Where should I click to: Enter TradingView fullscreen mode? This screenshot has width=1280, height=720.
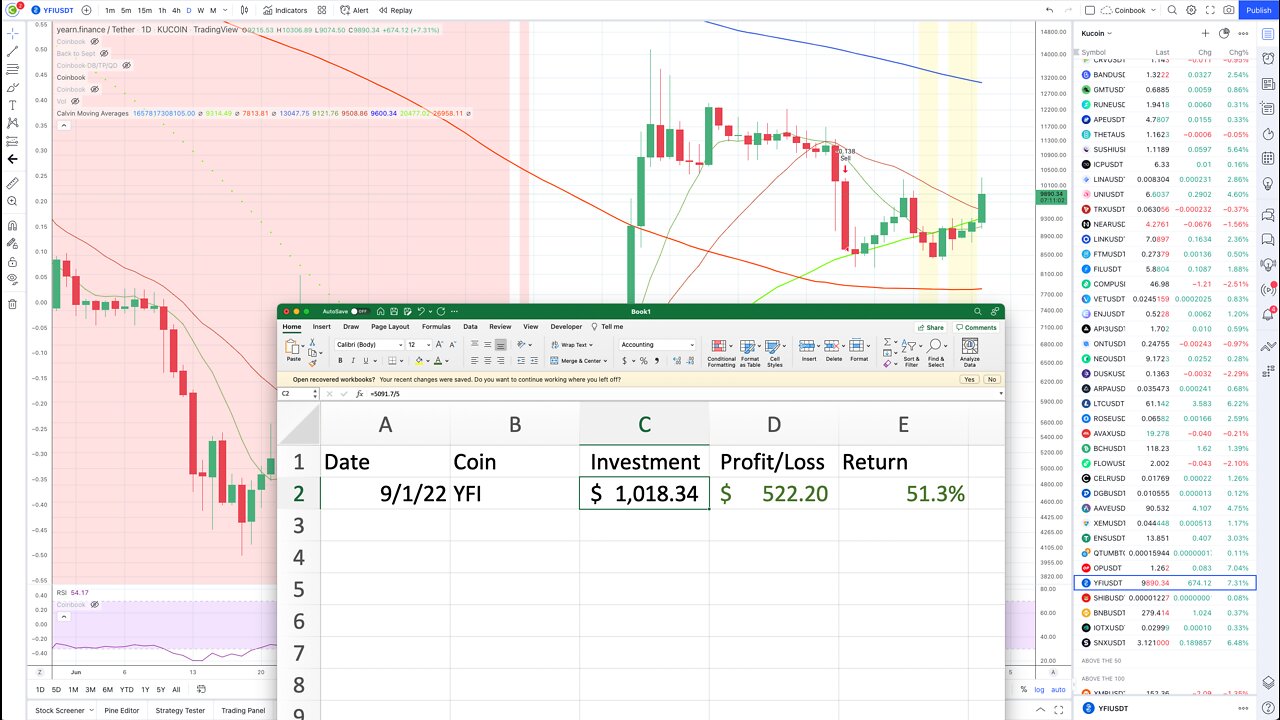(x=1210, y=10)
